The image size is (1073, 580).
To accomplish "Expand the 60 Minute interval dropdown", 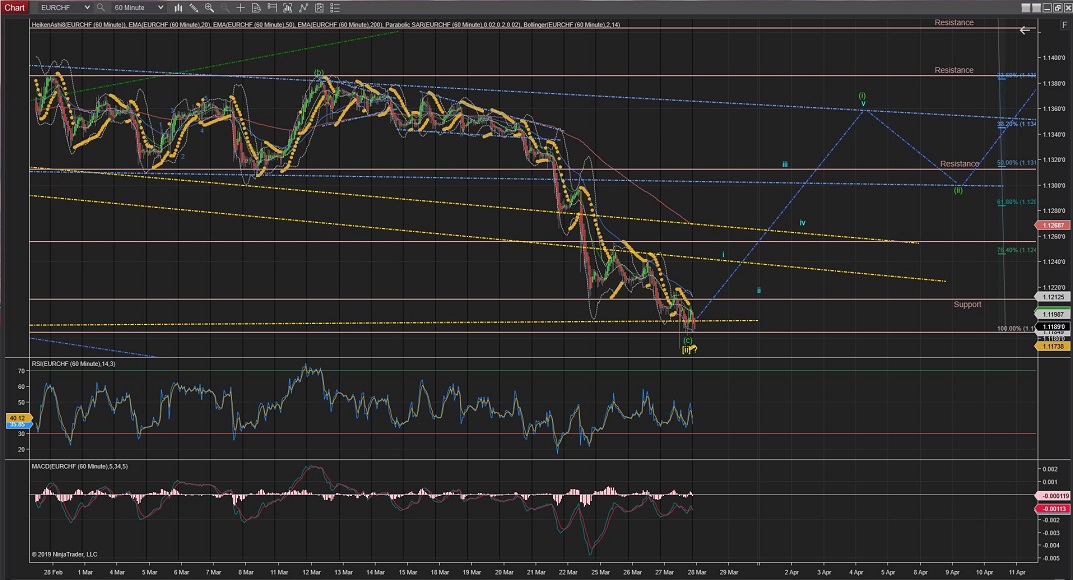I will point(161,7).
